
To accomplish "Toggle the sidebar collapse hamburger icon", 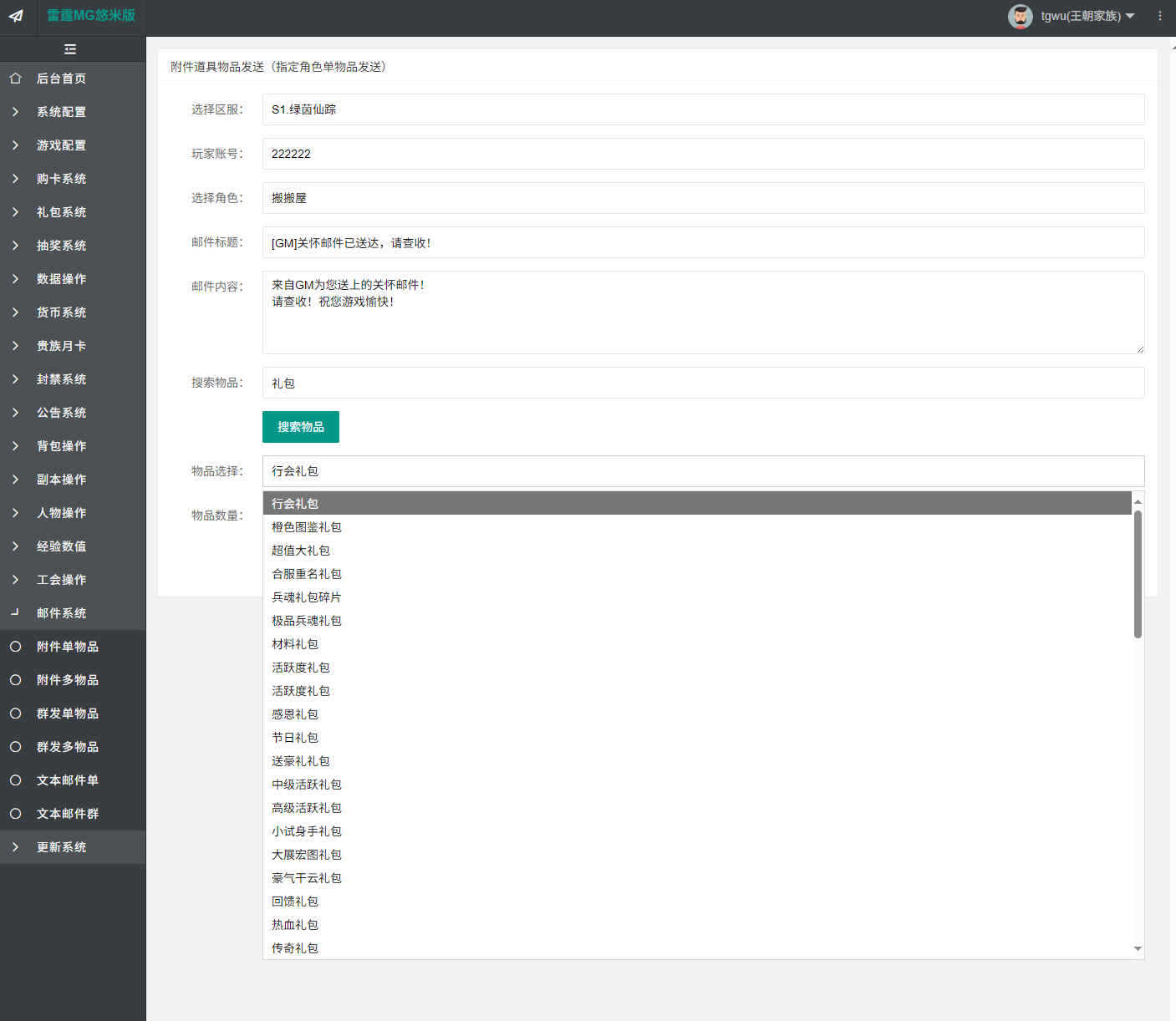I will (70, 49).
